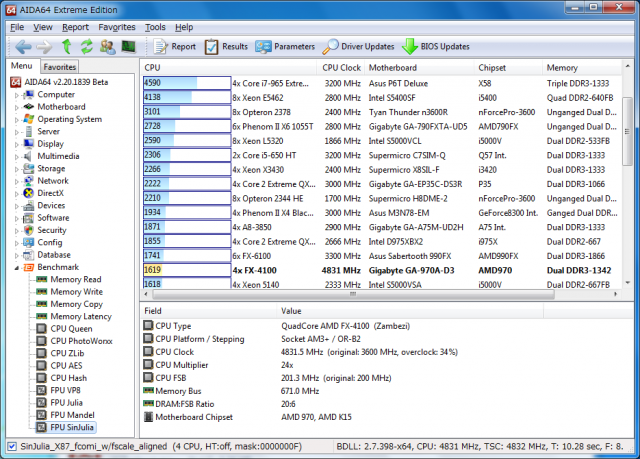640x459 pixels.
Task: Select DirectX in the tree
Action: pos(51,193)
